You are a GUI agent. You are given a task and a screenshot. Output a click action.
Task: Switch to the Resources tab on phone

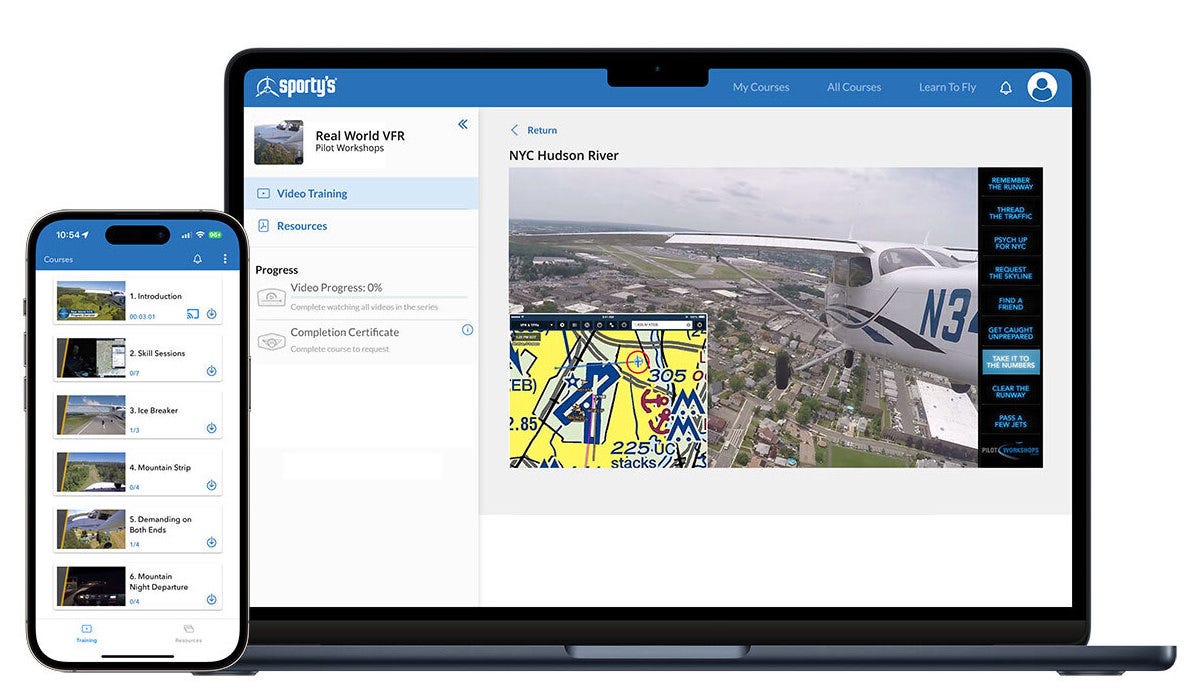(x=188, y=634)
